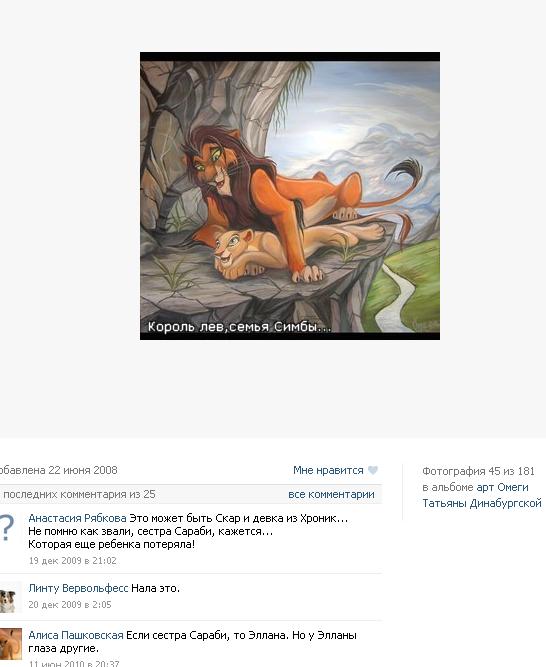This screenshot has height=667, width=546.
Task: Click the timestamp 20 дек 2009 в 2:05
Action: [x=70, y=604]
